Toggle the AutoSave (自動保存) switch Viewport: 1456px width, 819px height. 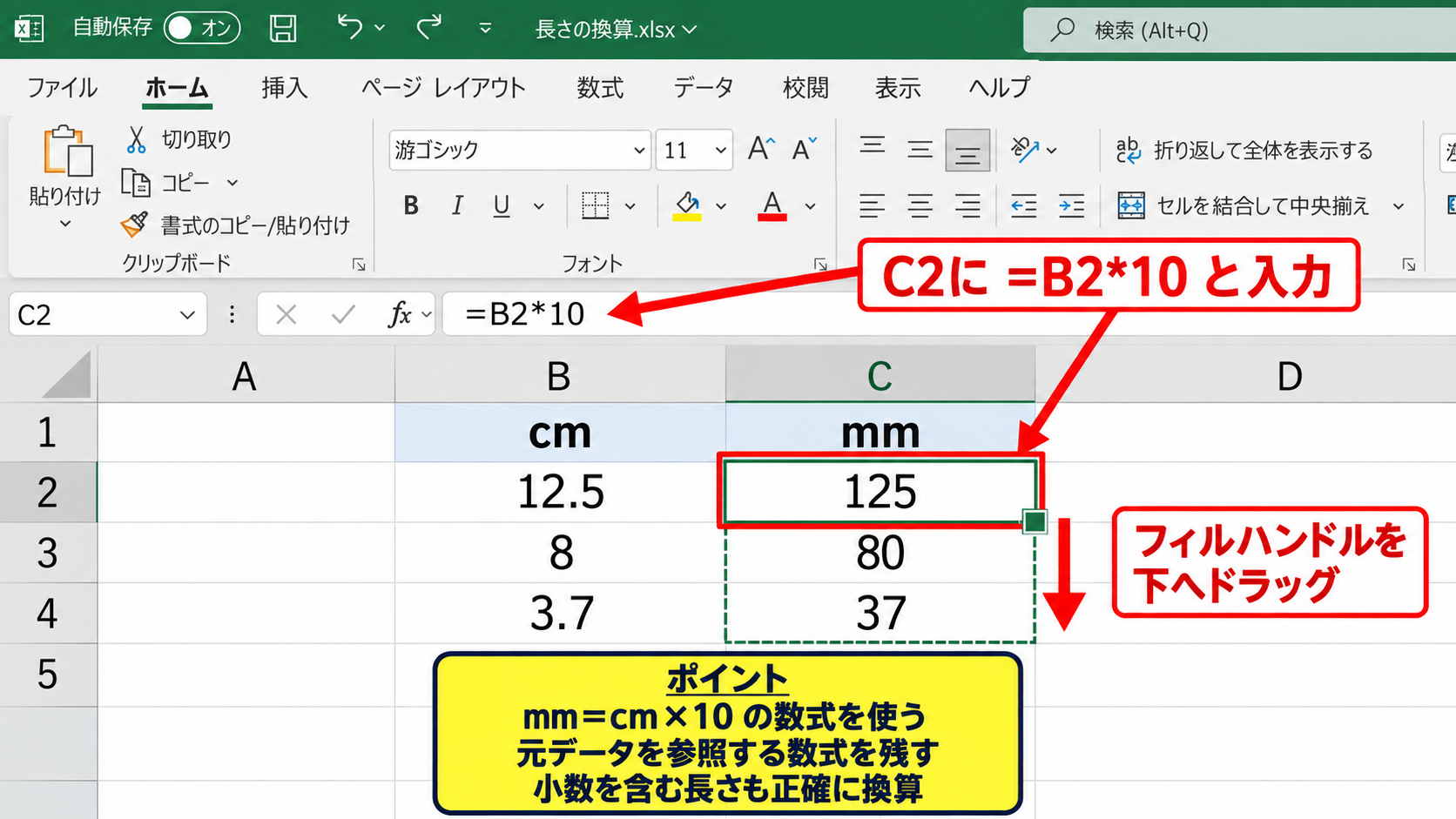202,29
